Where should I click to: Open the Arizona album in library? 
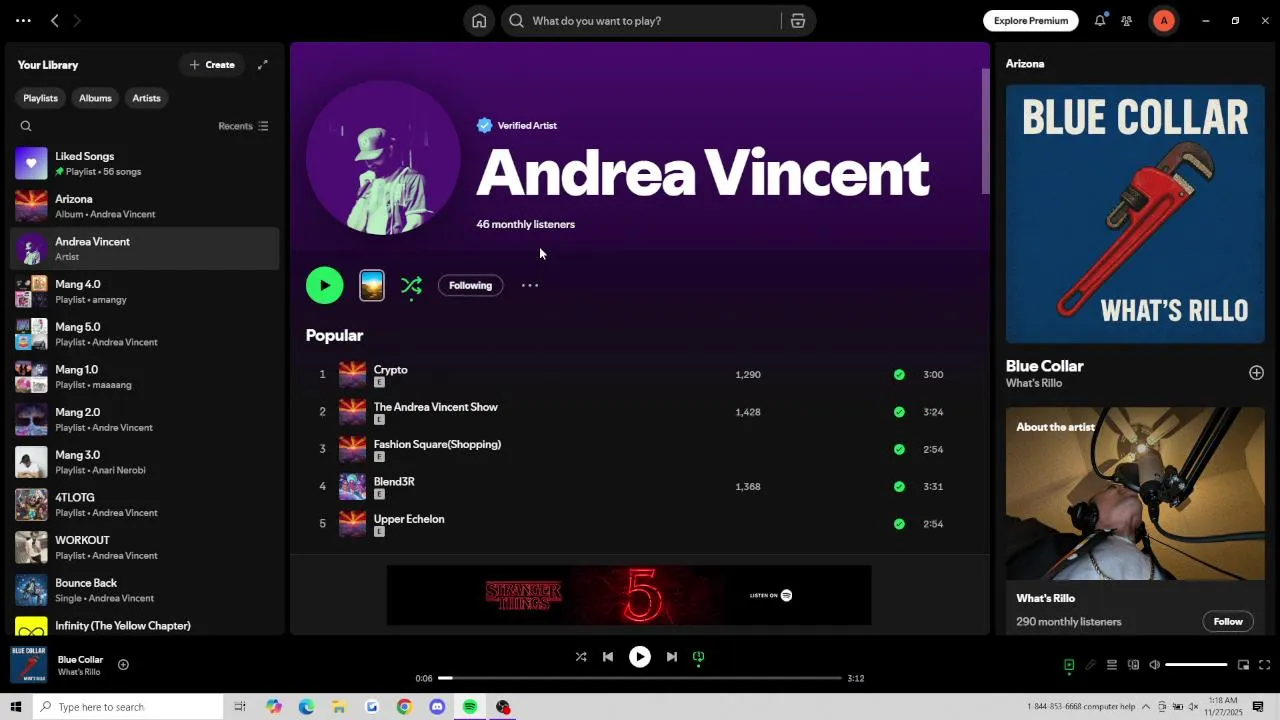(145, 206)
